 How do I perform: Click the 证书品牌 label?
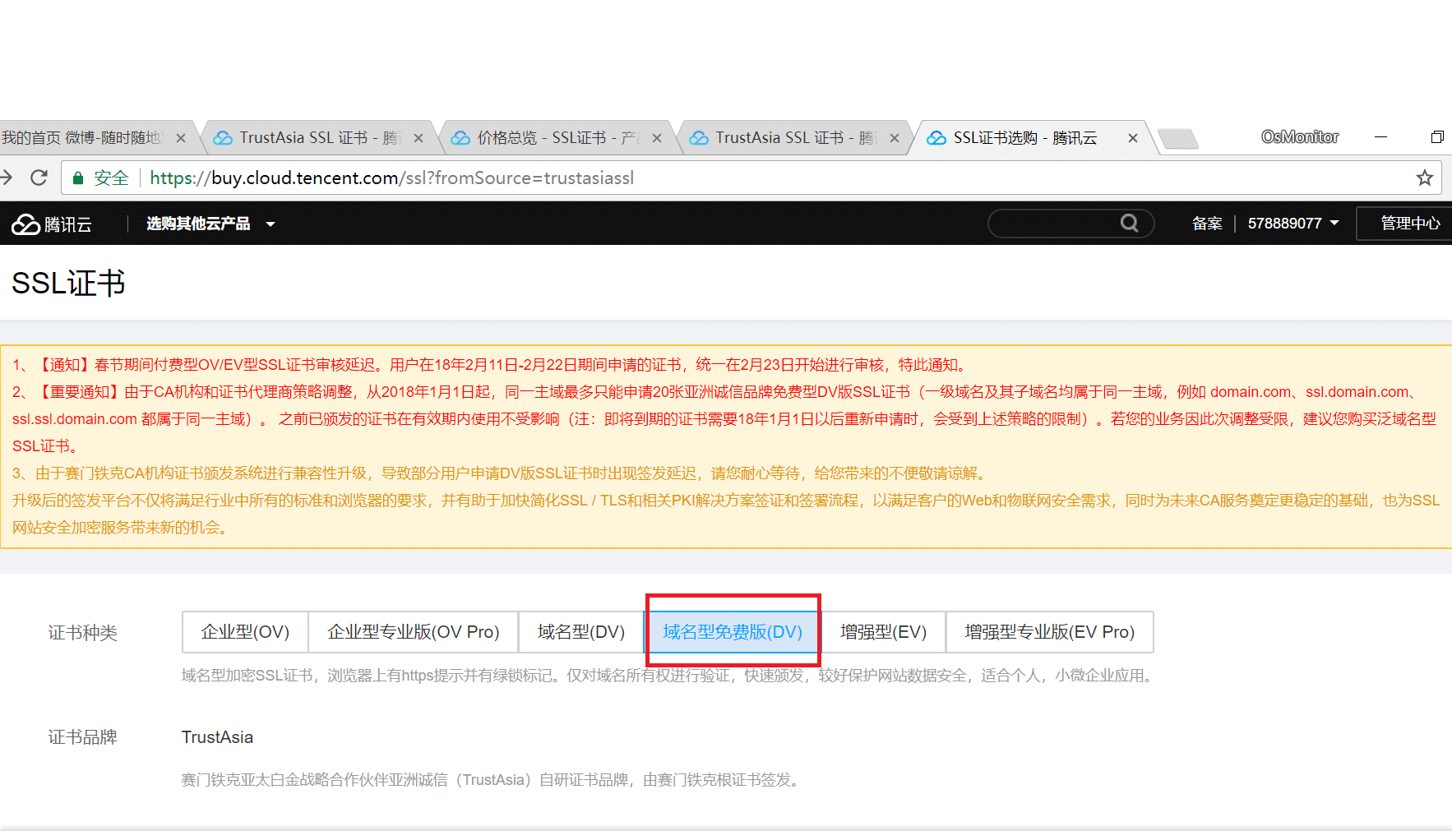[82, 737]
